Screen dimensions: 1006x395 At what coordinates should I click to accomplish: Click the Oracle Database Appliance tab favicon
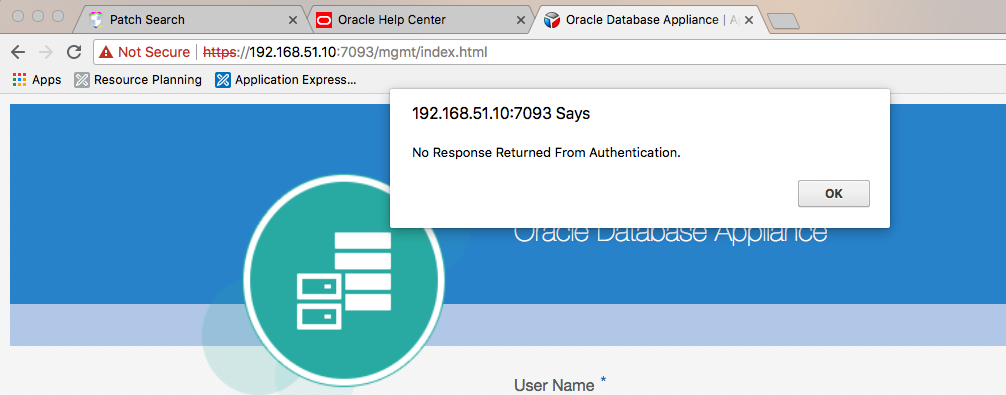click(x=551, y=20)
